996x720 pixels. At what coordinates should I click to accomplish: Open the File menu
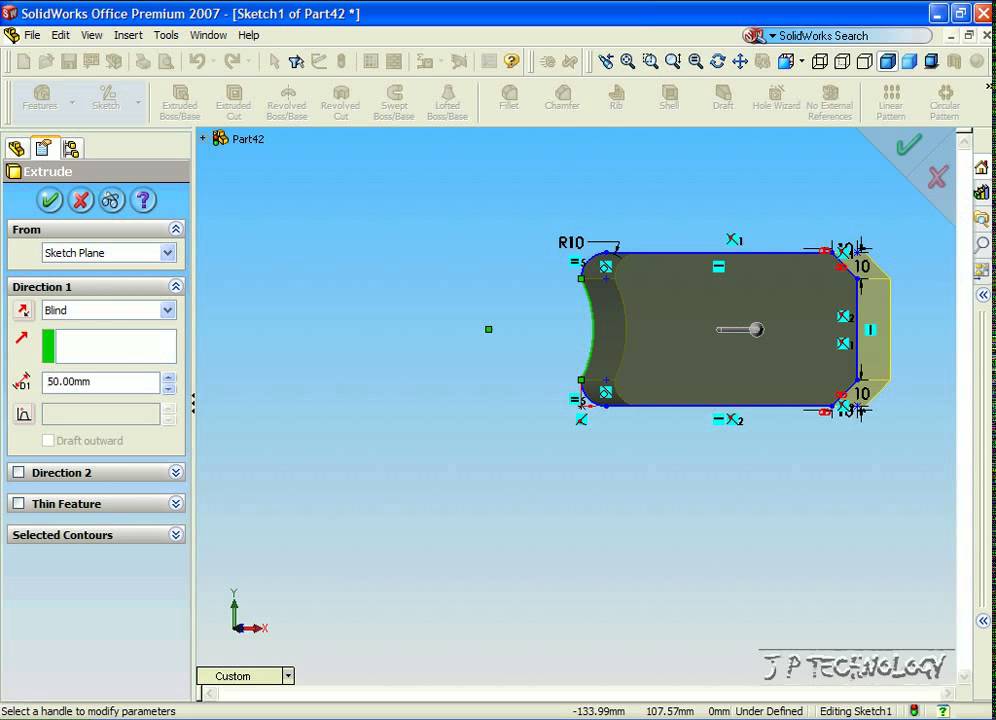point(32,35)
